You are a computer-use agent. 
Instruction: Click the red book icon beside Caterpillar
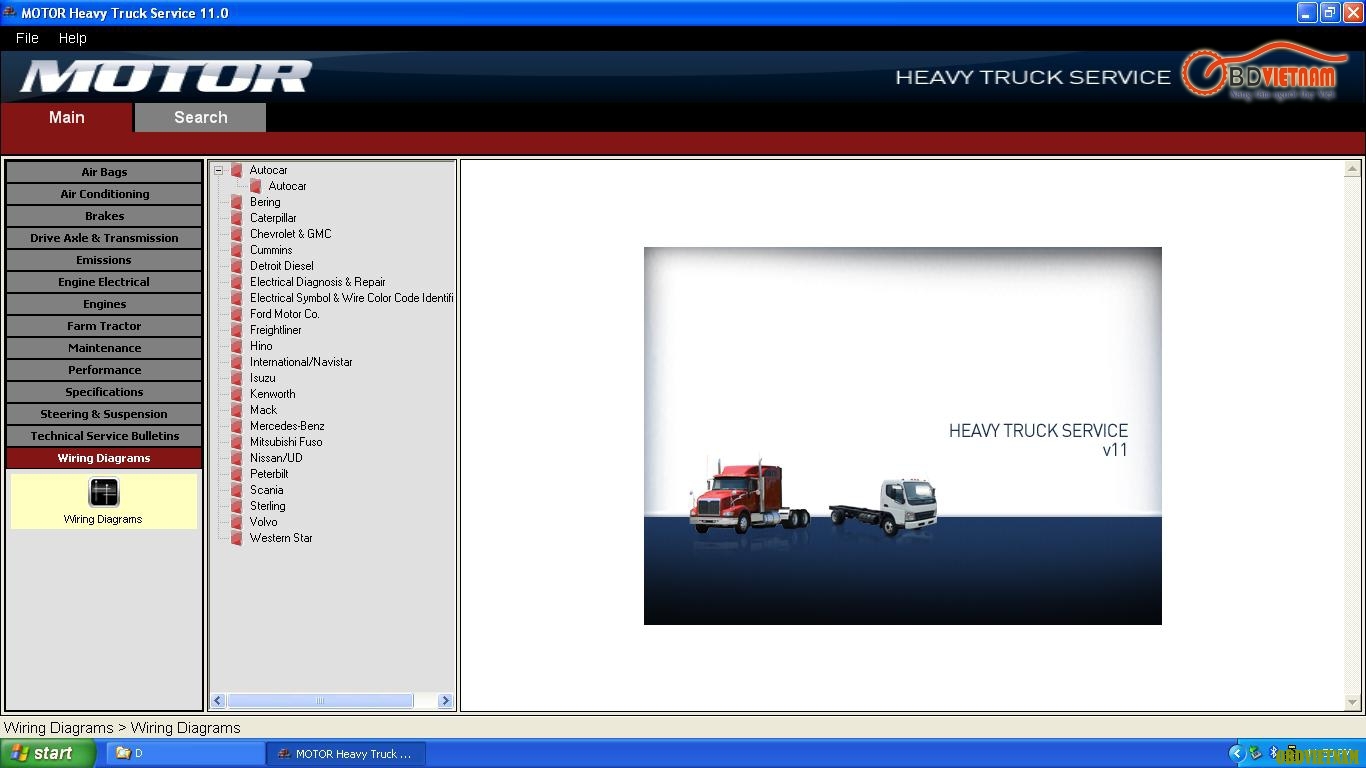(237, 218)
